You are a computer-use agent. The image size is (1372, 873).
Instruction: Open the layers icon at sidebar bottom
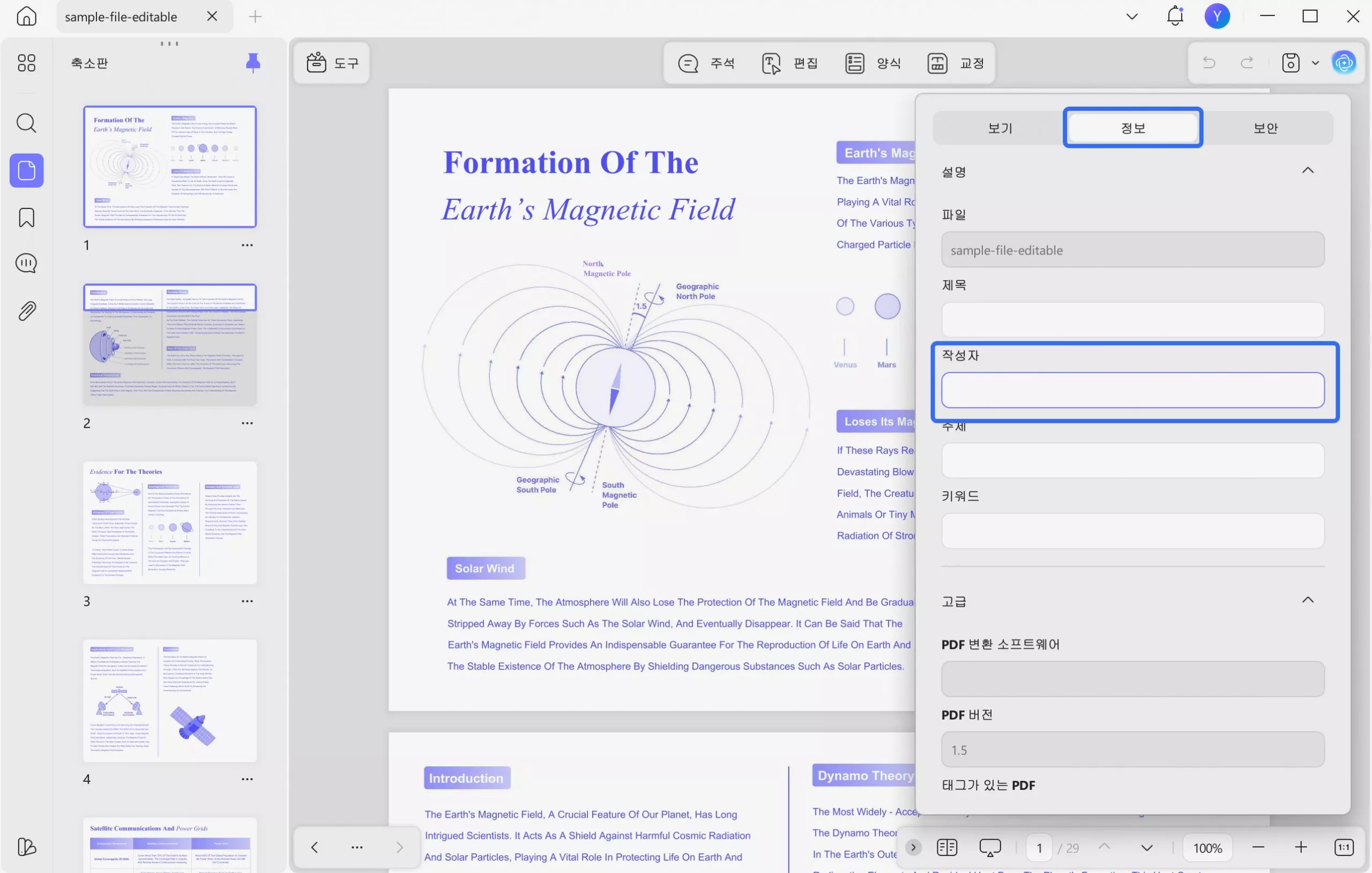click(26, 847)
